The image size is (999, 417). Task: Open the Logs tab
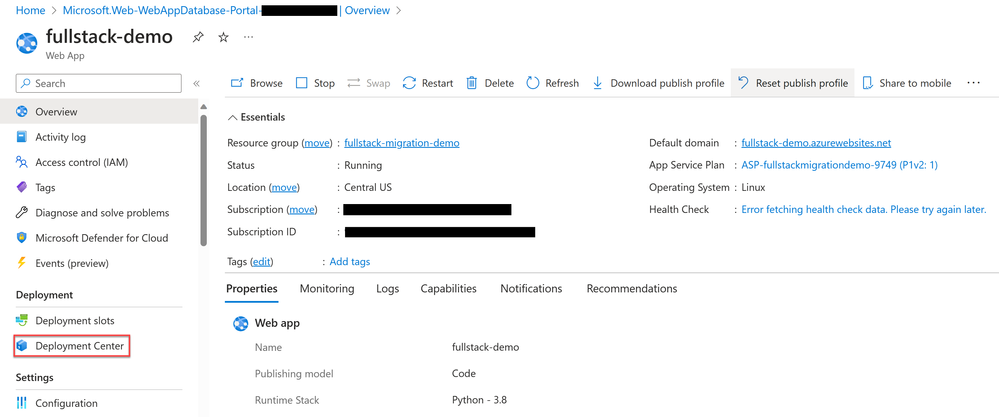coord(387,288)
